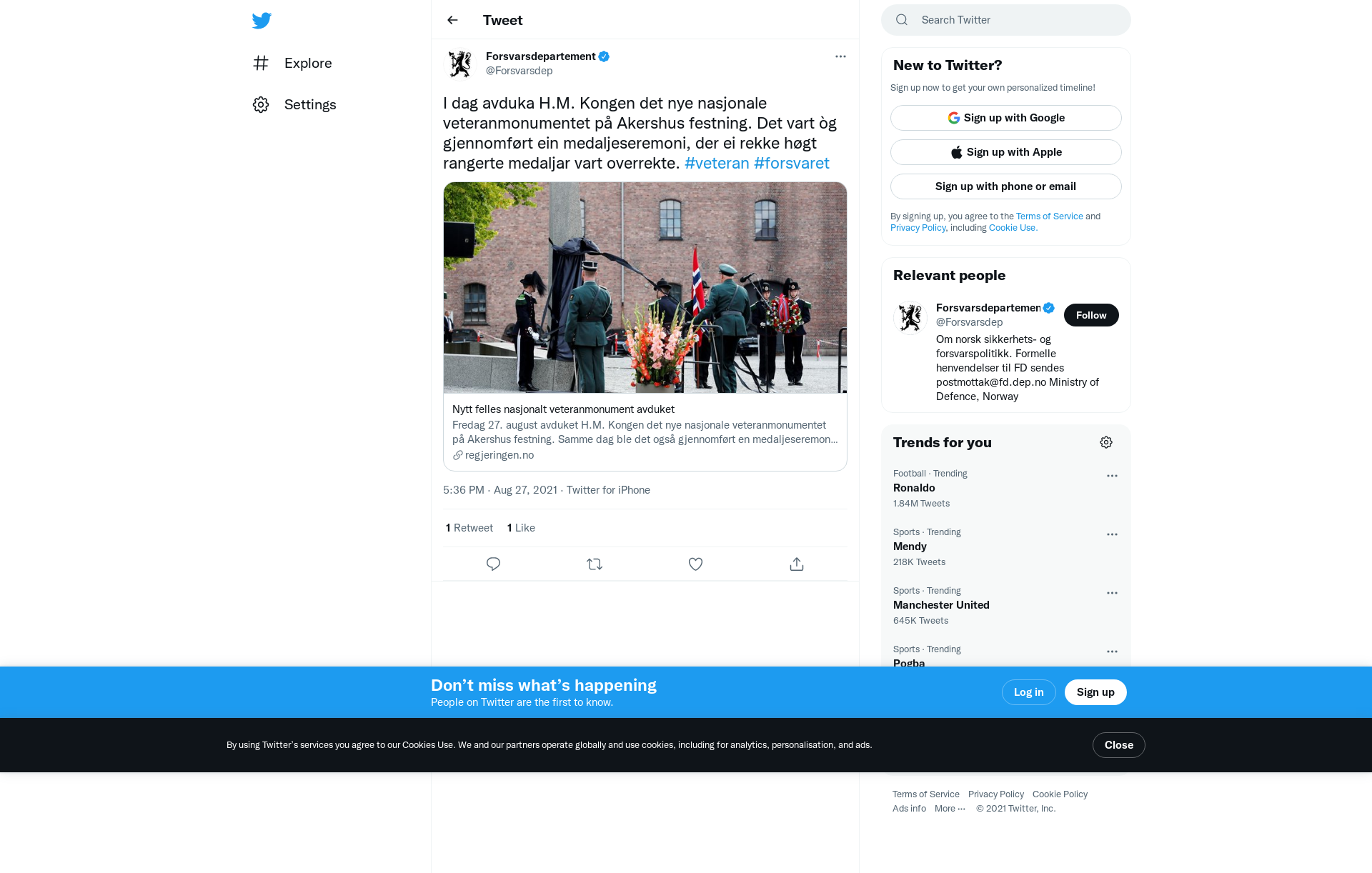Open Trends settings gear icon
Screen dimensions: 1372x873
pos(1106,442)
